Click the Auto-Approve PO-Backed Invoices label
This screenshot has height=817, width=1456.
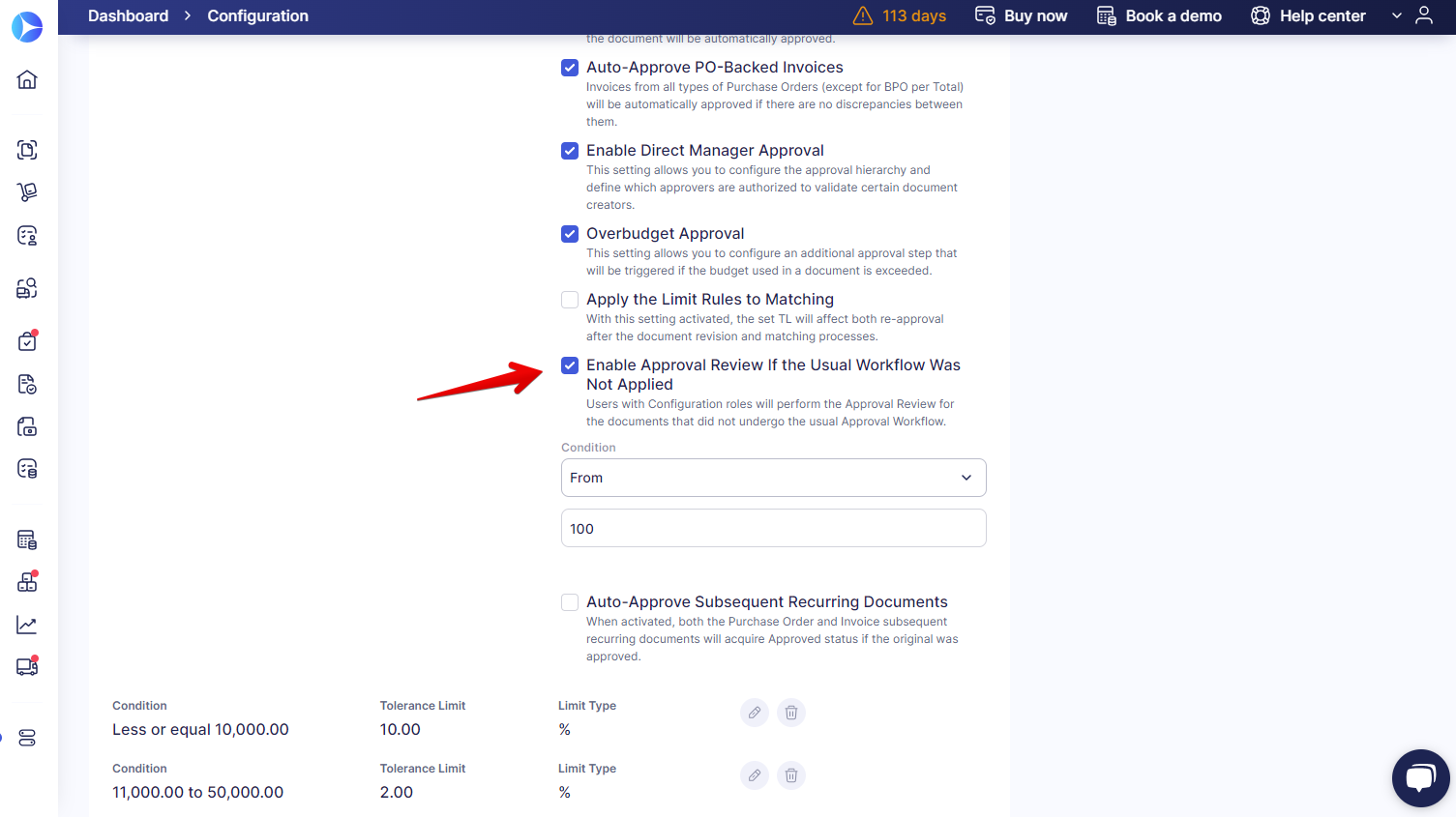click(715, 67)
